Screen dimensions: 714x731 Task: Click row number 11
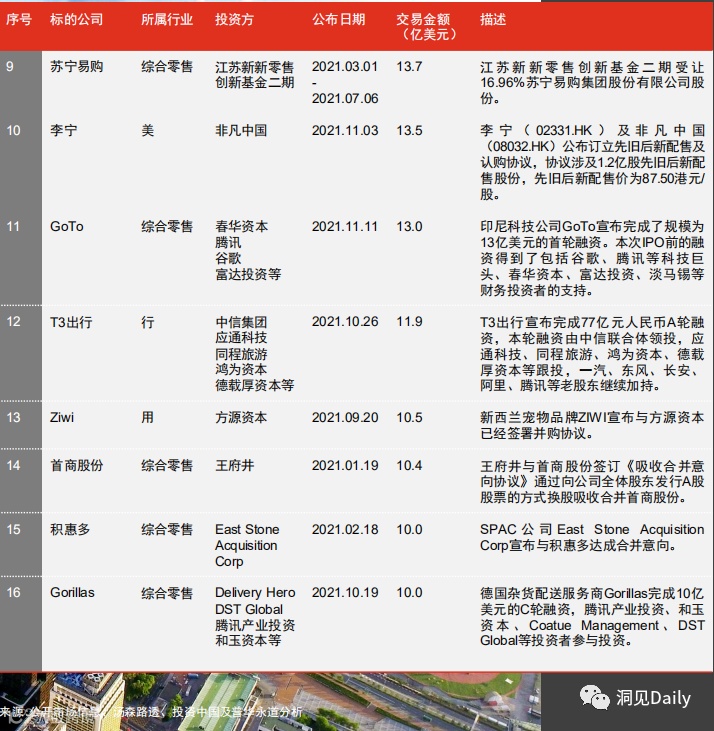[13, 227]
